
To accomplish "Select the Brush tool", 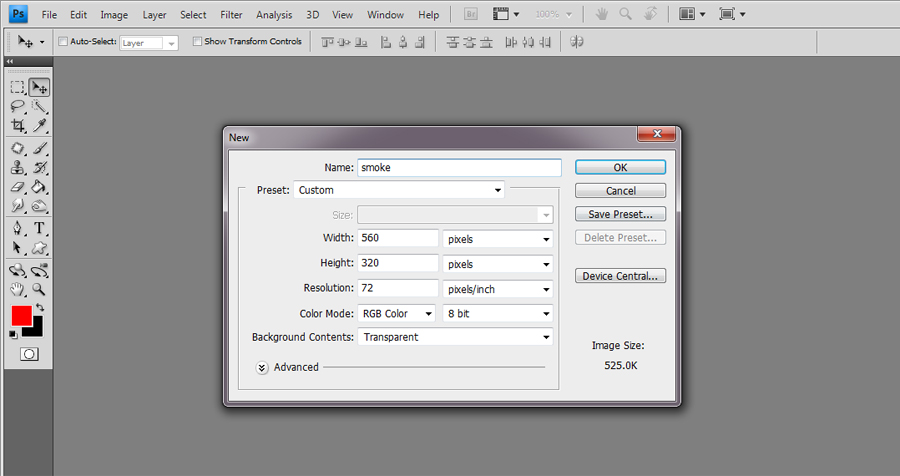I will [39, 148].
